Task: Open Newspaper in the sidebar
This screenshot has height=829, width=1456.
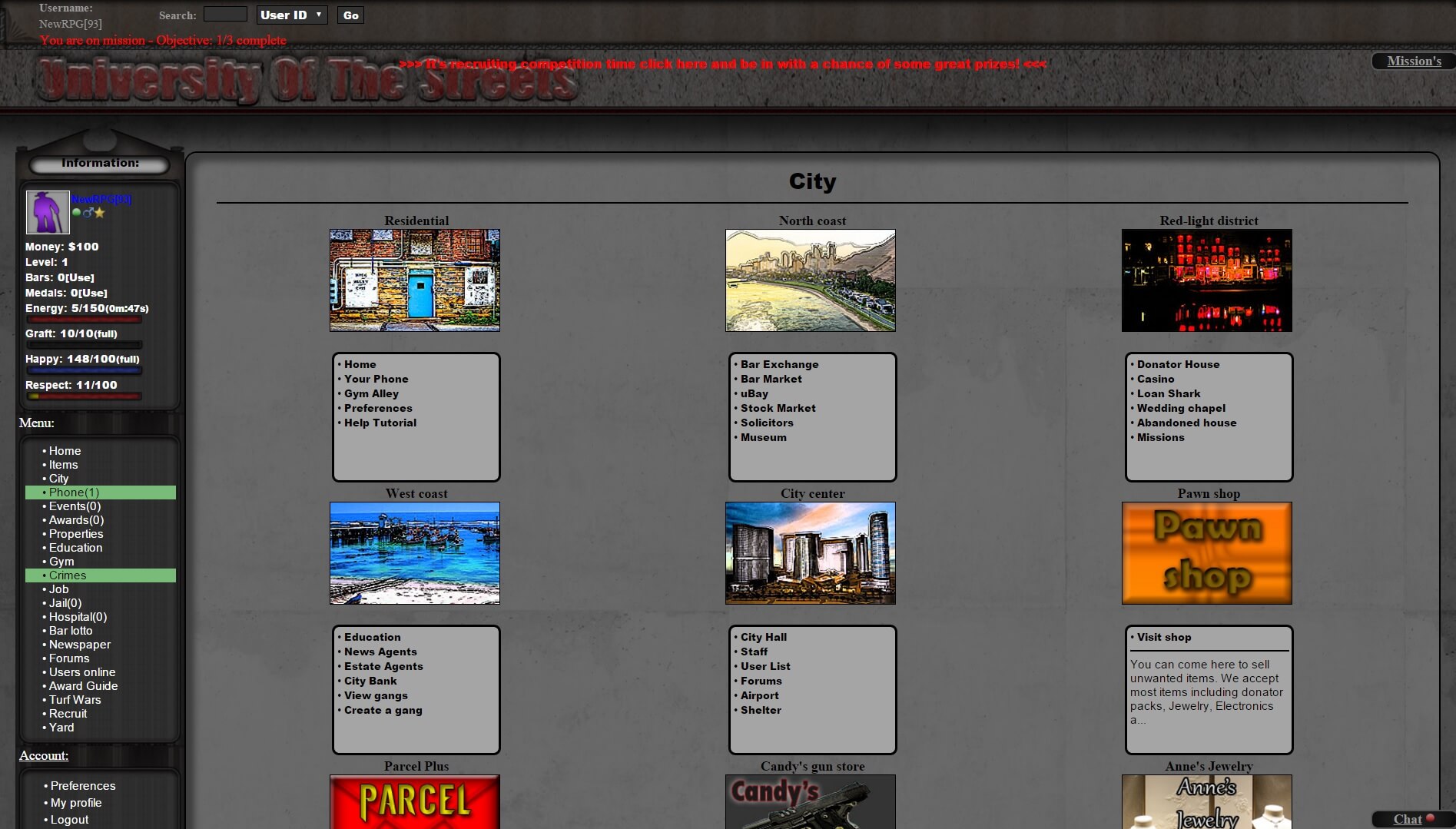Action: tap(79, 645)
